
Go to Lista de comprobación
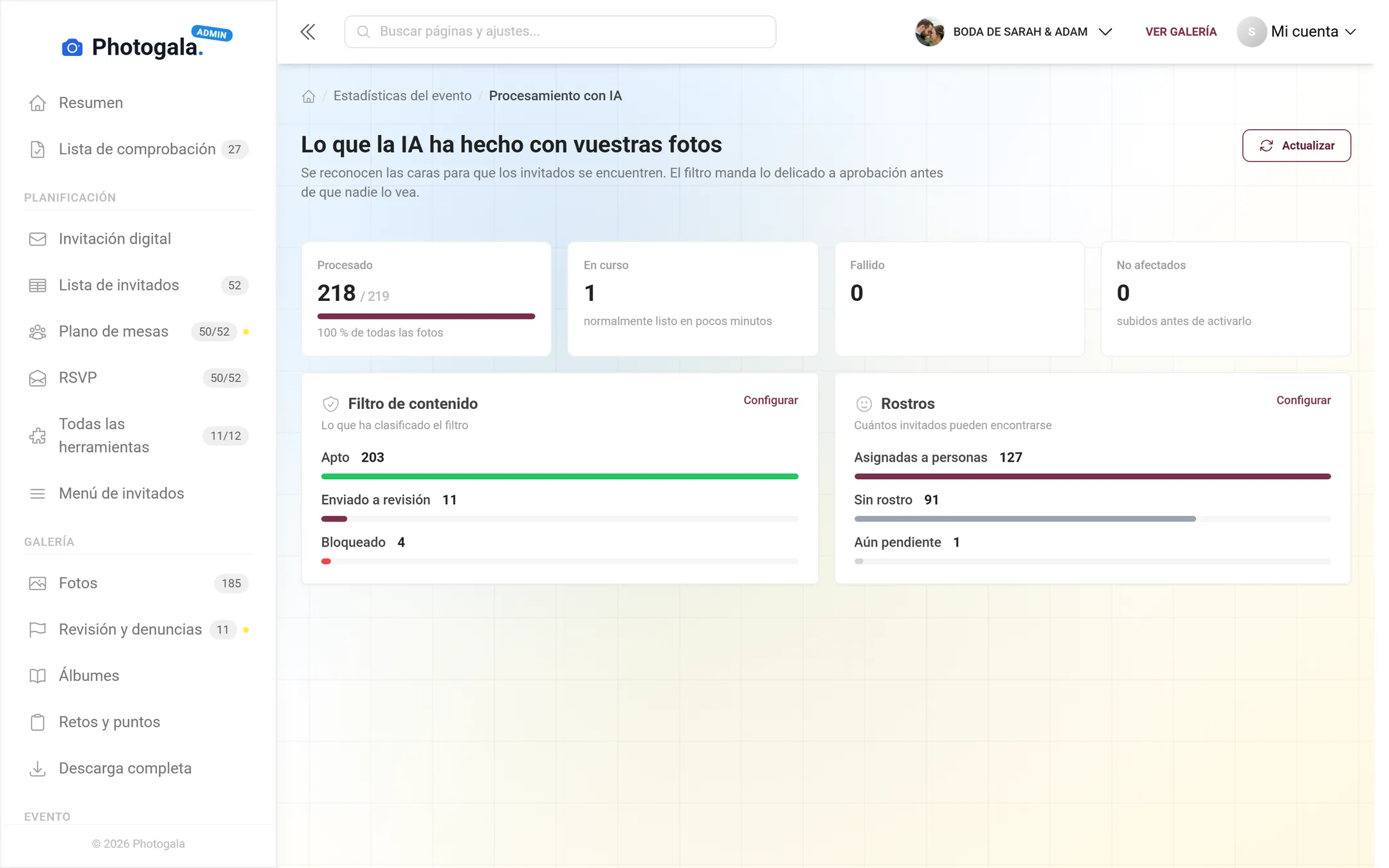coord(138,149)
